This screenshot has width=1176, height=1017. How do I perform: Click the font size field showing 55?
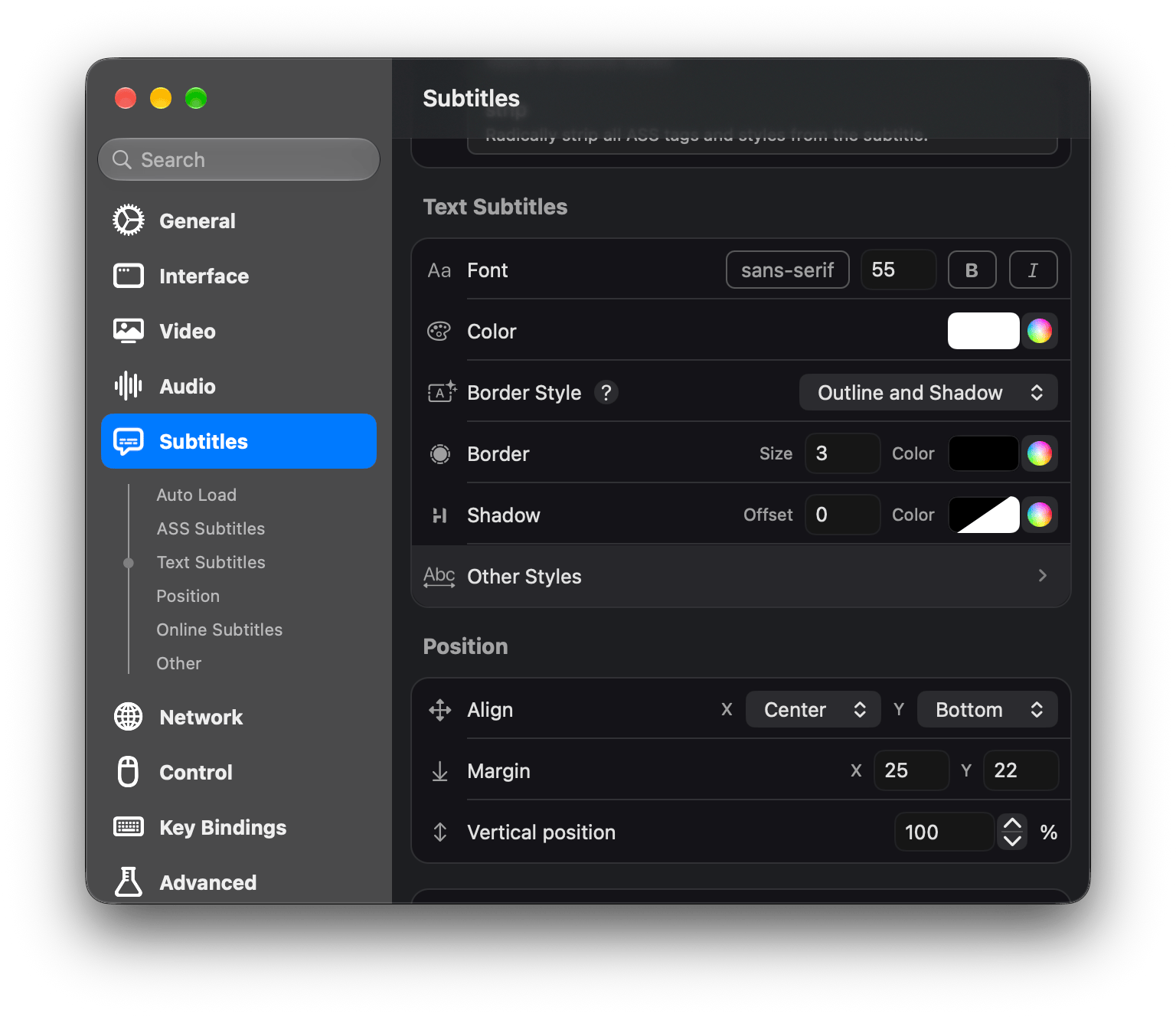point(899,270)
